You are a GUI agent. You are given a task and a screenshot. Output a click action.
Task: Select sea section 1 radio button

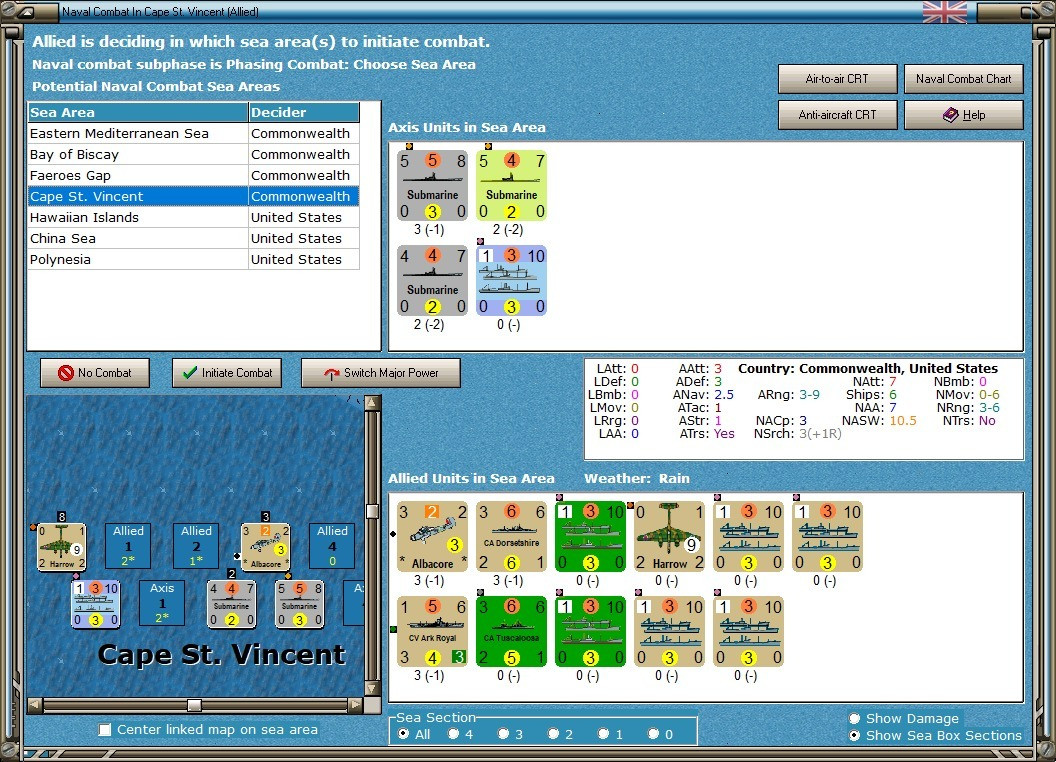pyautogui.click(x=603, y=734)
